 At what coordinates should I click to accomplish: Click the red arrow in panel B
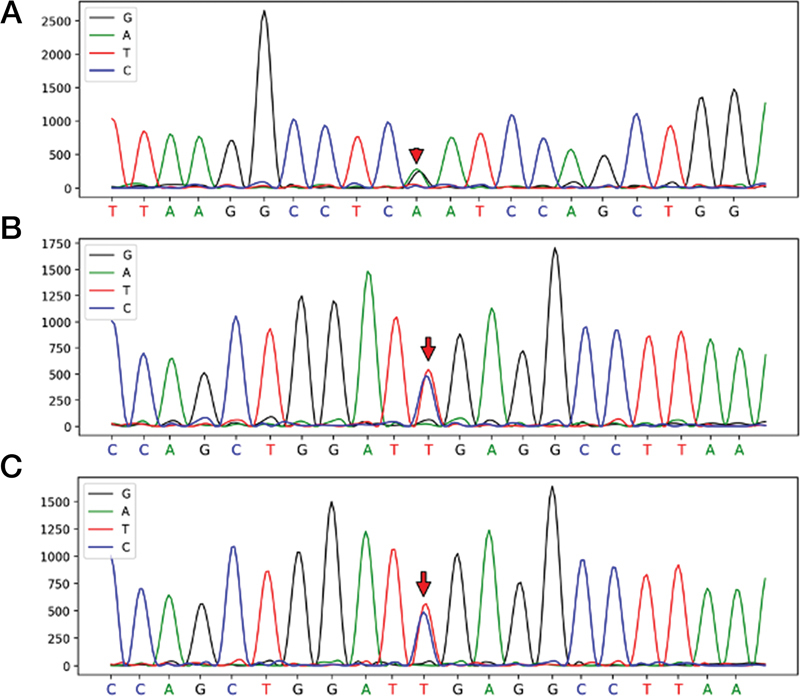click(x=428, y=348)
